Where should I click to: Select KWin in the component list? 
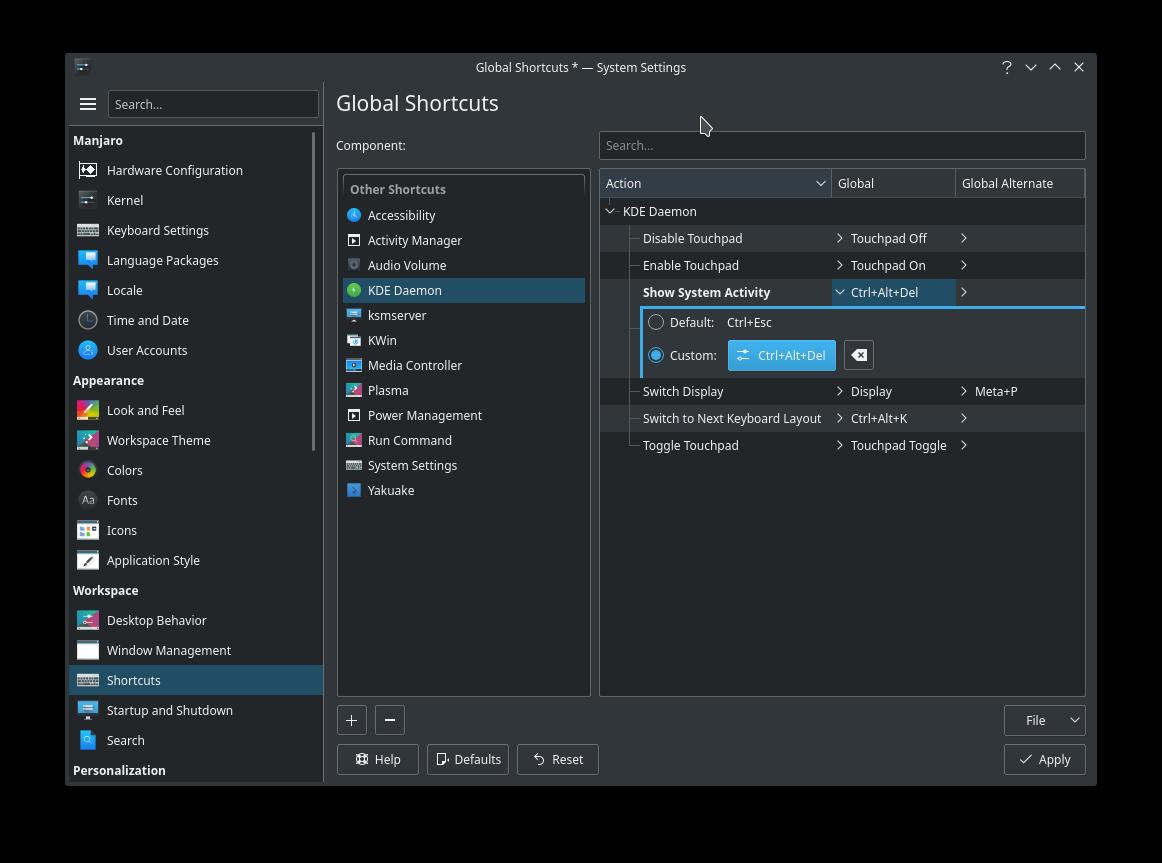tap(382, 340)
